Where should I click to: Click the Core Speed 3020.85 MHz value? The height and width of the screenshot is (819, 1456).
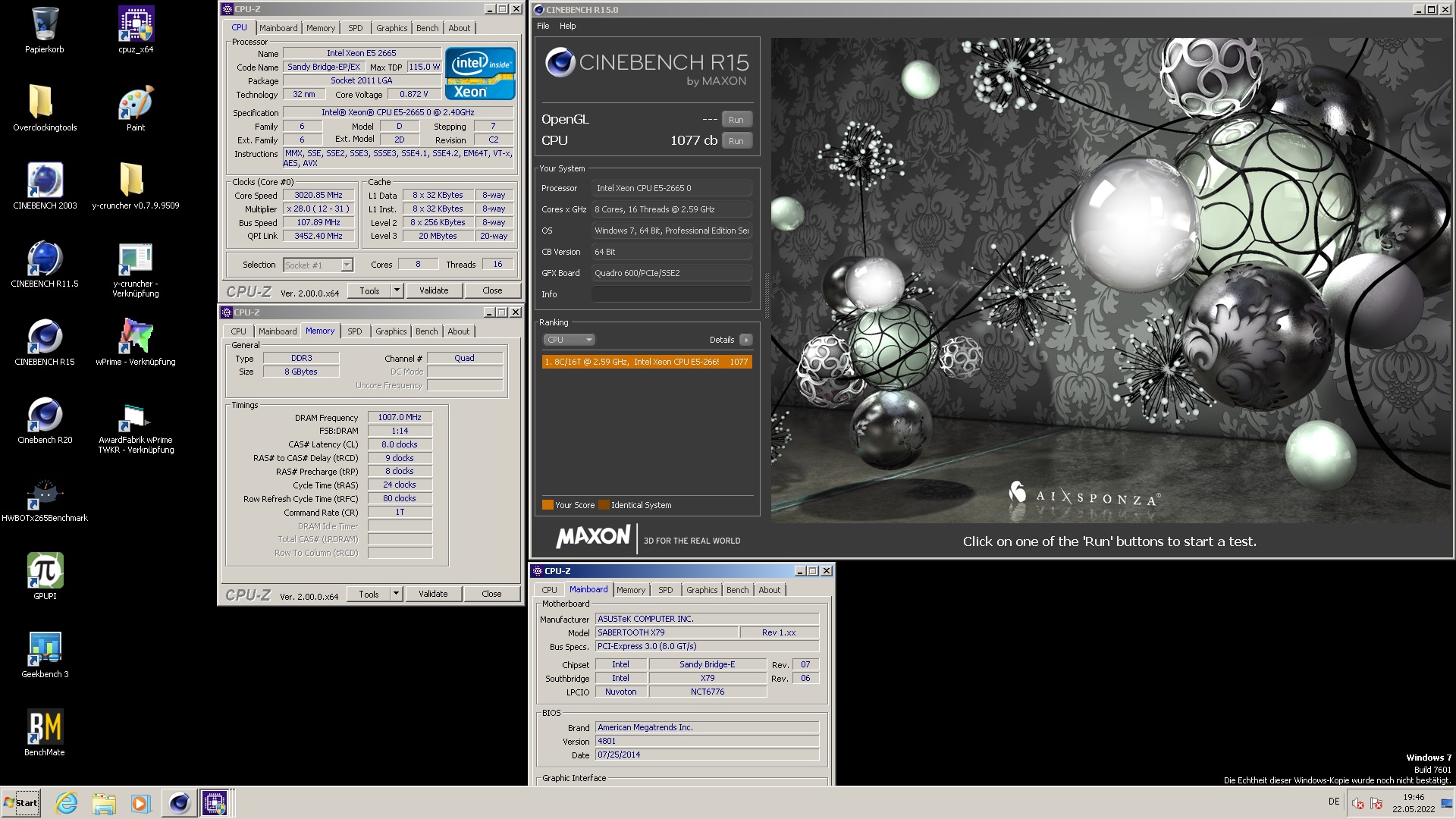(x=318, y=195)
